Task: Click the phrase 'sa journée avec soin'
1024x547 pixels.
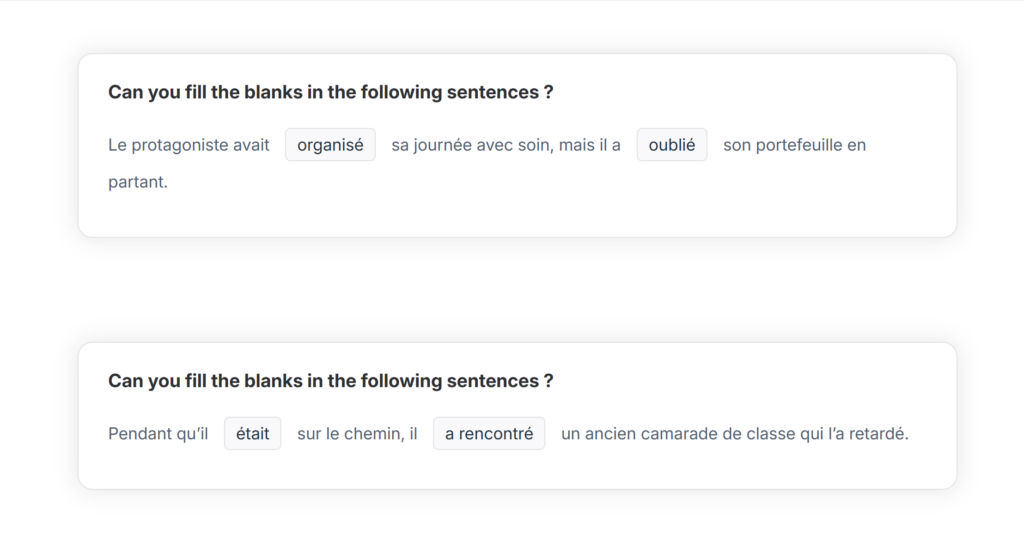Action: (x=470, y=145)
